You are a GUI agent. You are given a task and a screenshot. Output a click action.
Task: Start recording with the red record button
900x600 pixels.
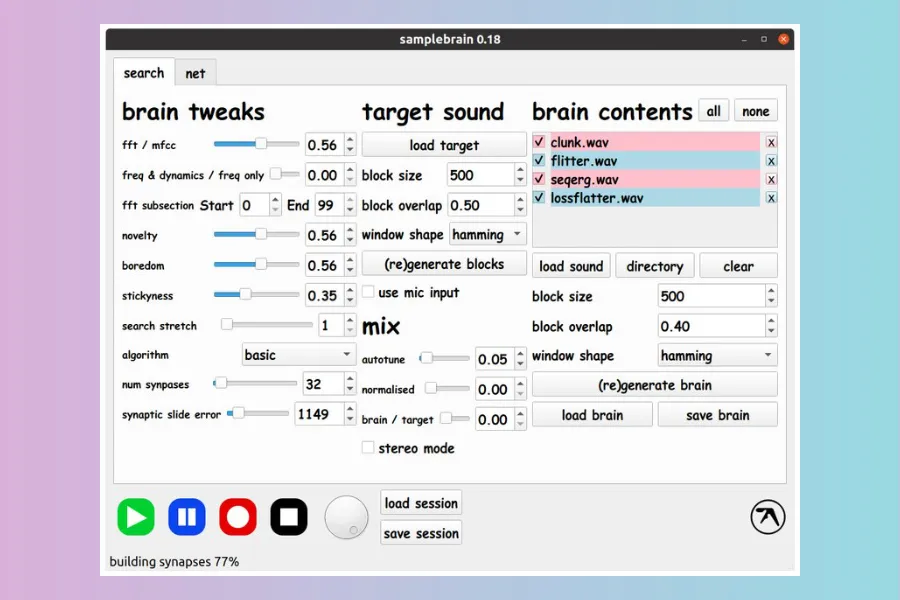[238, 517]
